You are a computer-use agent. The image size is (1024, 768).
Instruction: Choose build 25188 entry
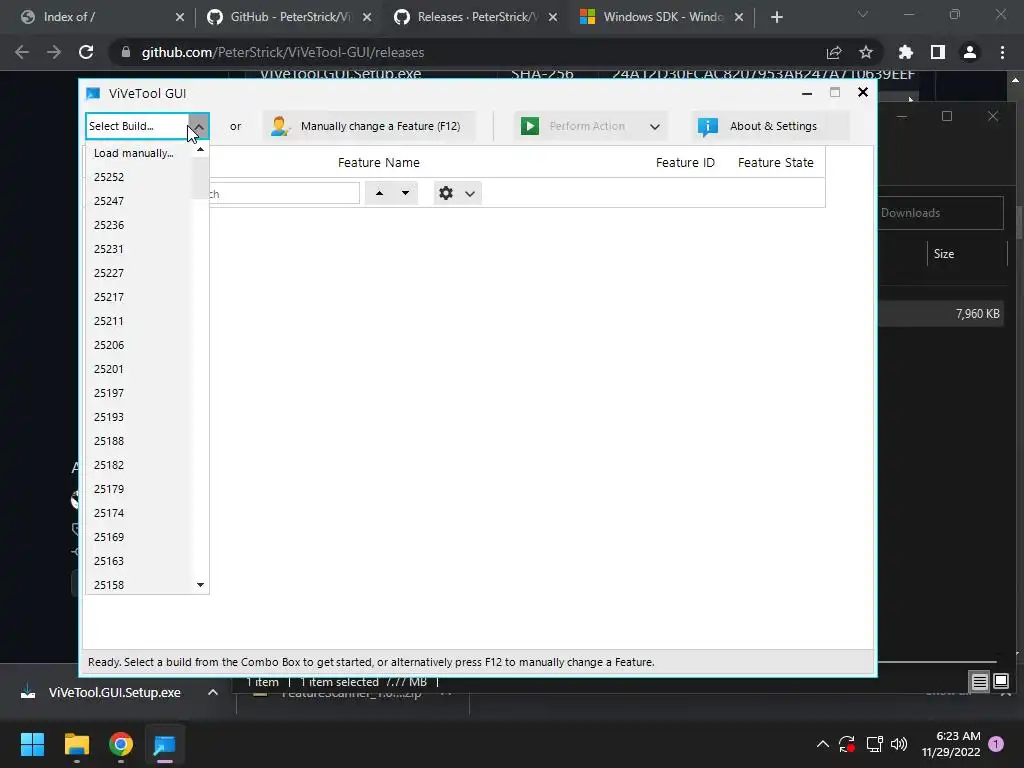pyautogui.click(x=138, y=441)
